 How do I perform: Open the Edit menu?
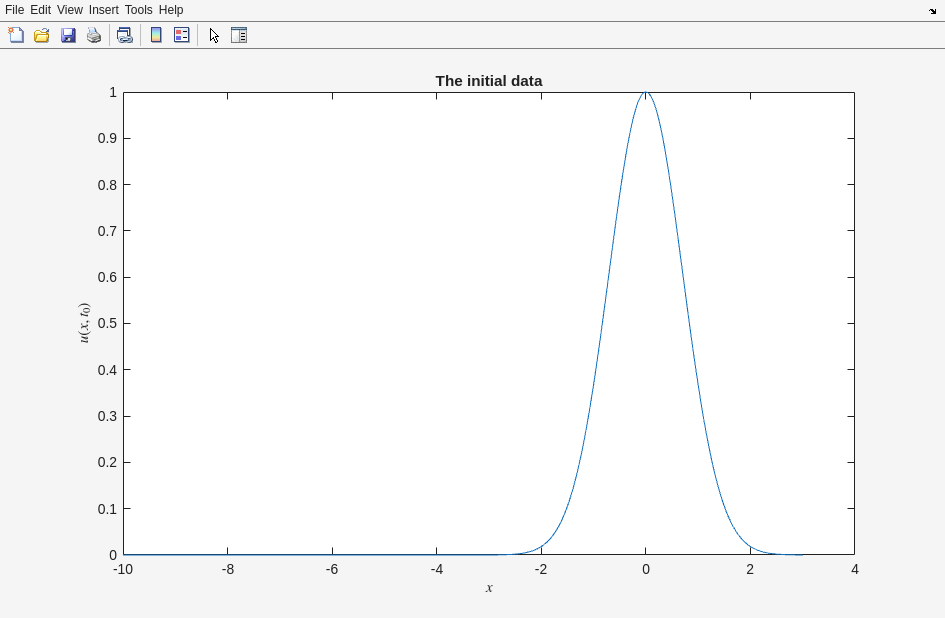coord(40,10)
